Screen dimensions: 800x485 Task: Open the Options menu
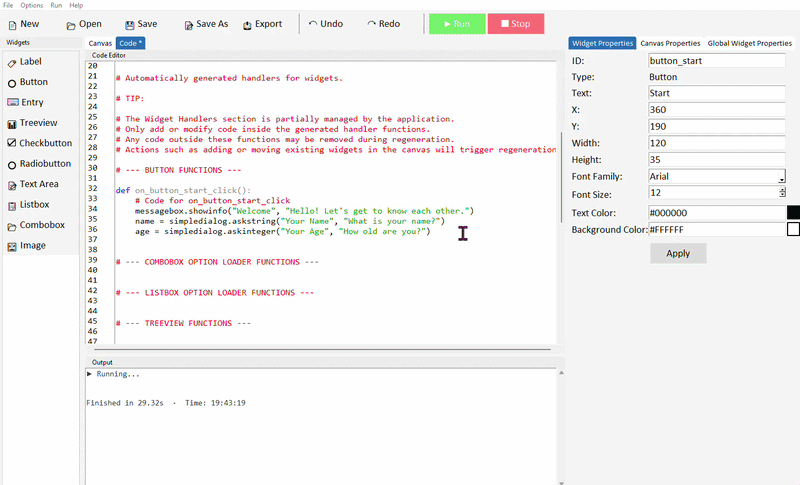click(32, 5)
